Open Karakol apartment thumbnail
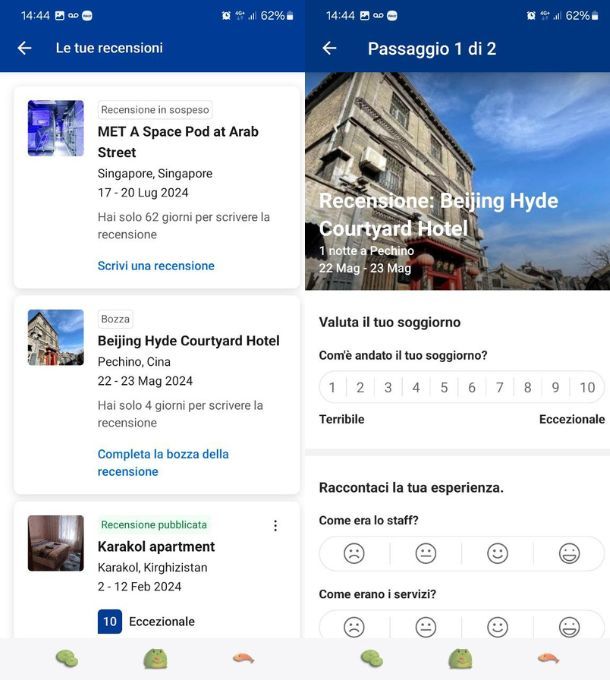This screenshot has width=610, height=680. pos(56,543)
